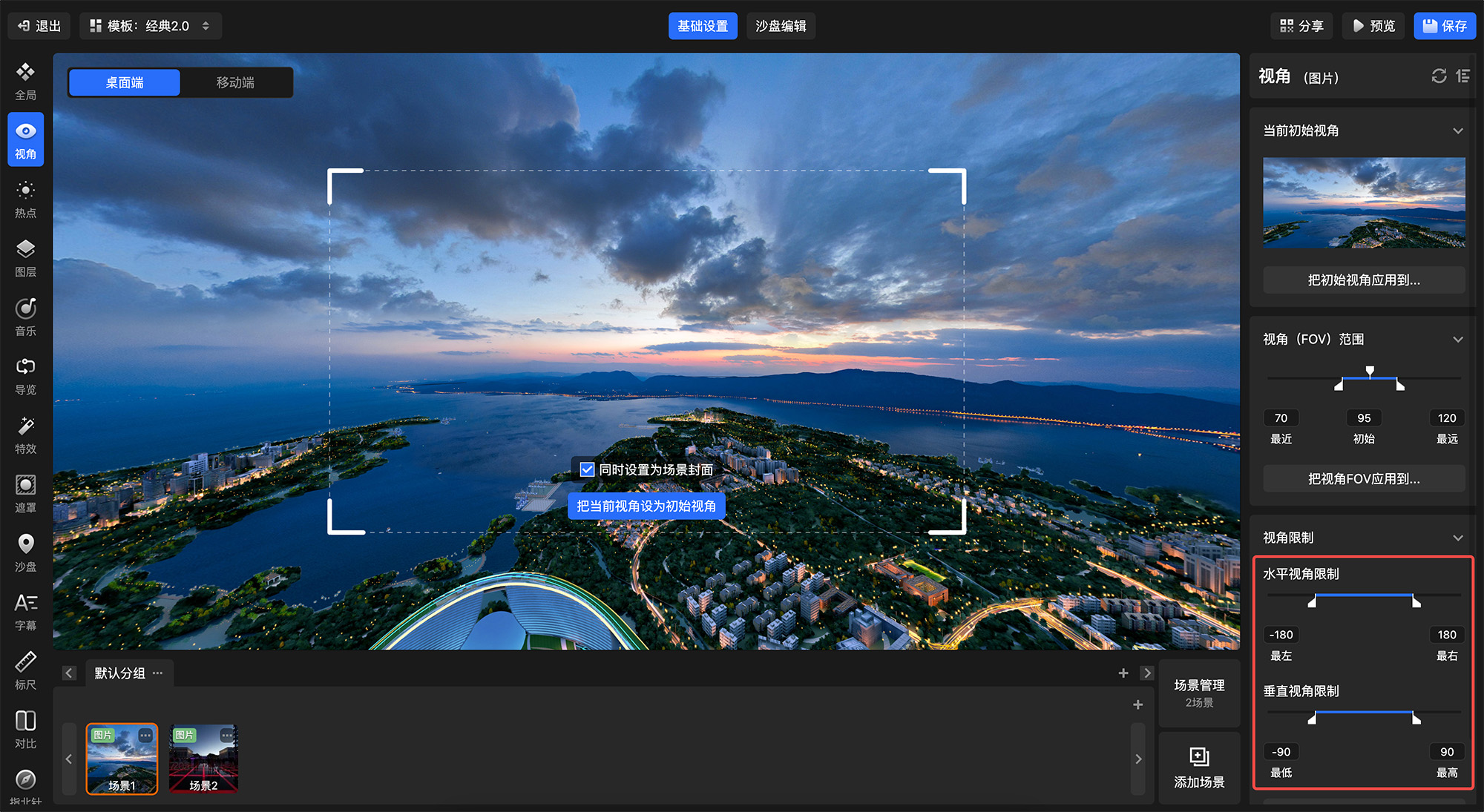Select 桌面端 desktop view toggle
Screen dimensions: 1484x812
tap(125, 82)
